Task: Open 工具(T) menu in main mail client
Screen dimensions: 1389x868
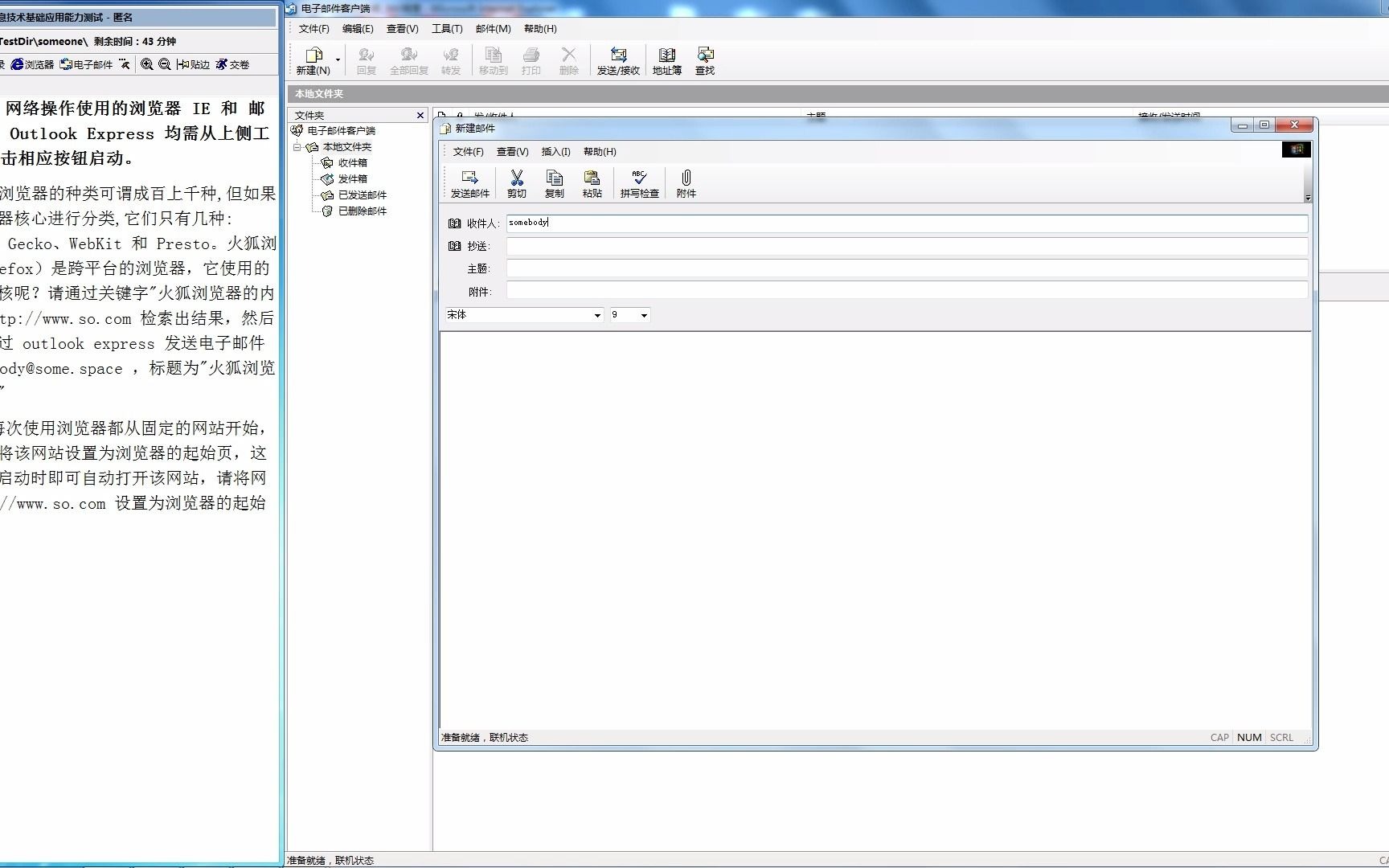Action: pos(447,29)
